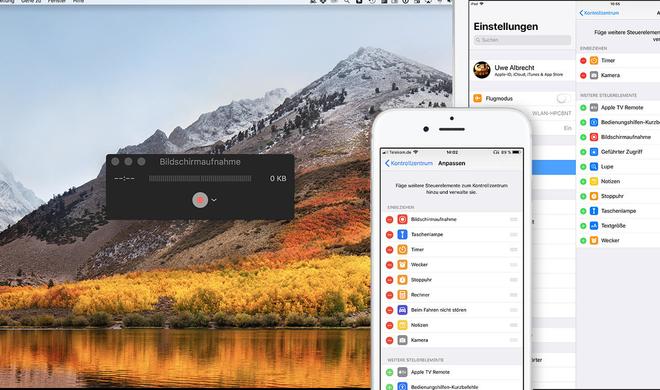Screen dimensions: 660x390
Task: Go back to Kontrollzentrum on the iPad
Action: [x=599, y=13]
